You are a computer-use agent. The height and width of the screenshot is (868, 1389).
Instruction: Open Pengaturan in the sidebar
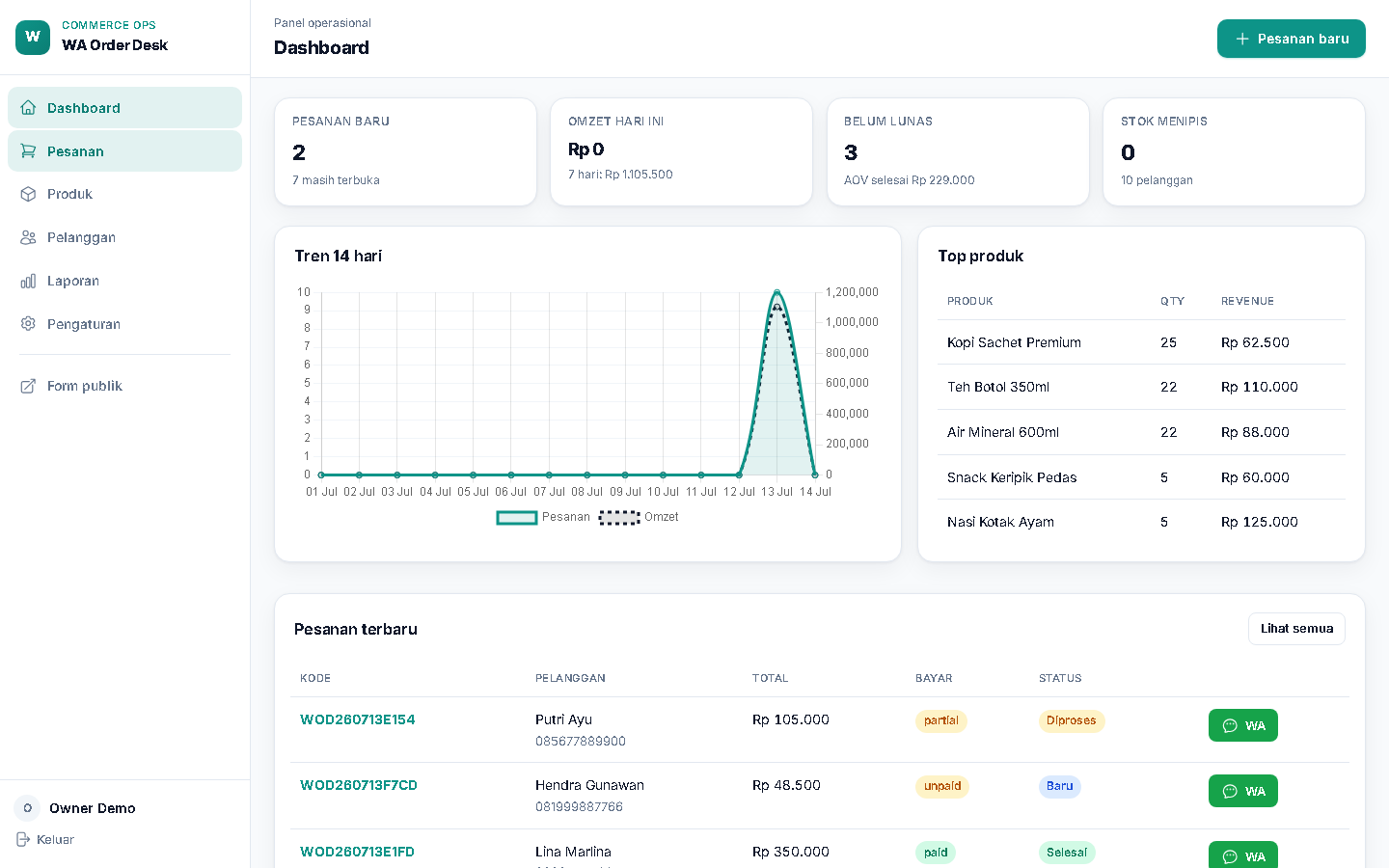tap(124, 324)
